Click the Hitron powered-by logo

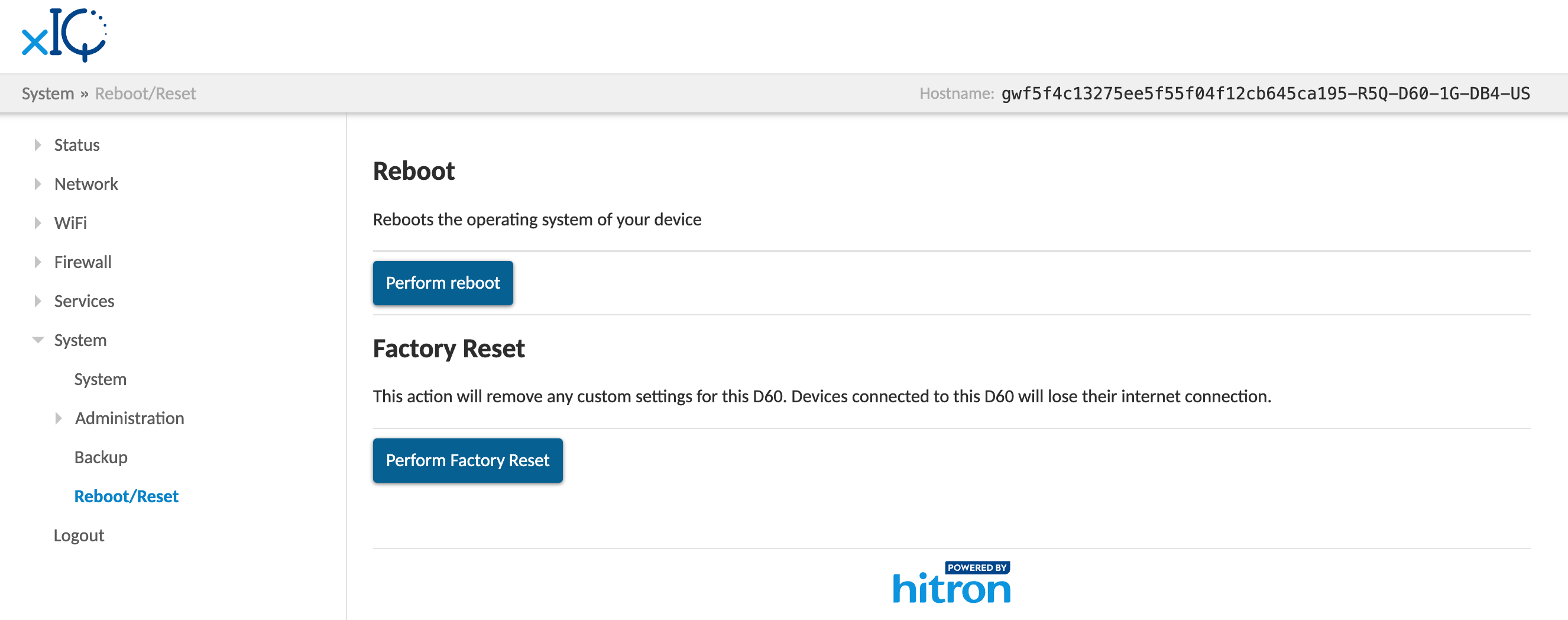coord(951,583)
